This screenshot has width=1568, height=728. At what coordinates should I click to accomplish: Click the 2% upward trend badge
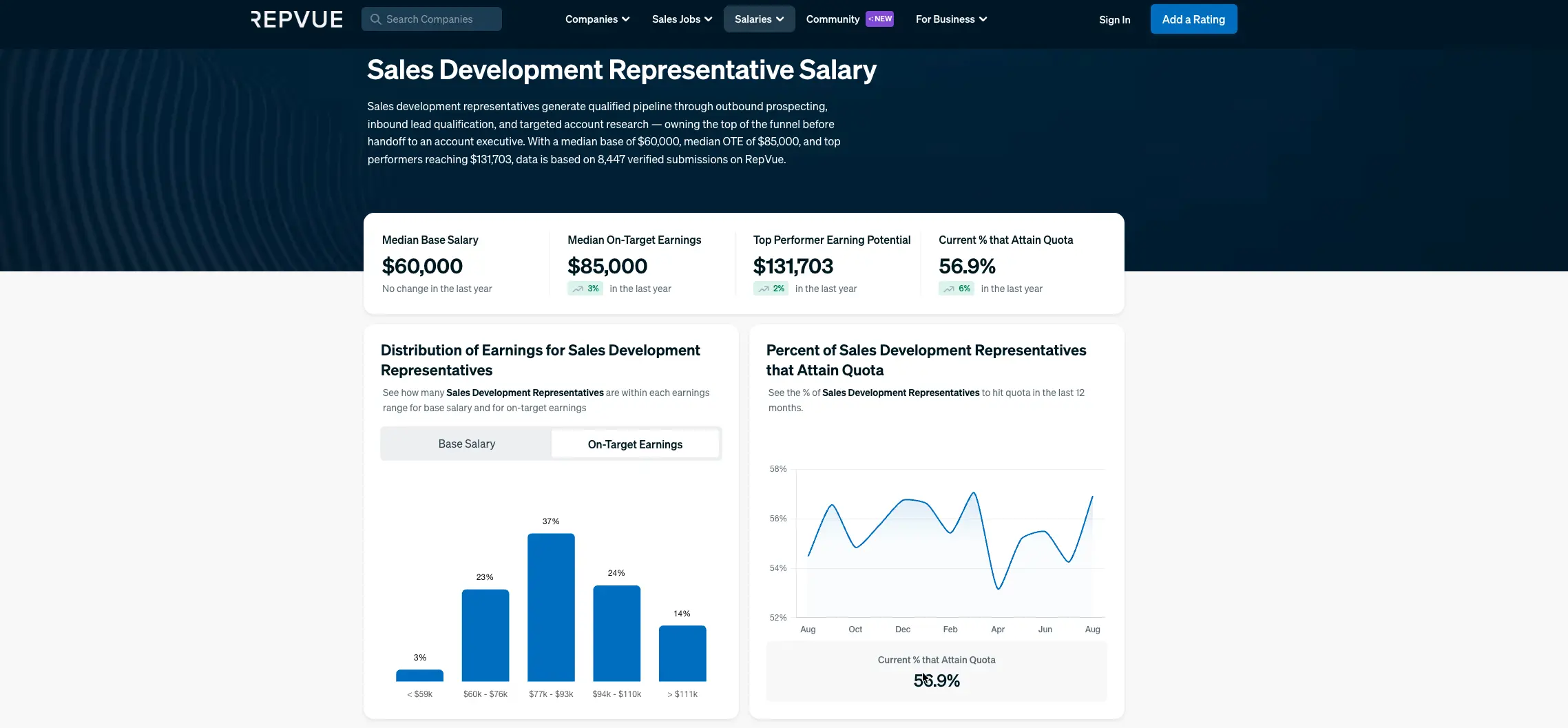(771, 289)
